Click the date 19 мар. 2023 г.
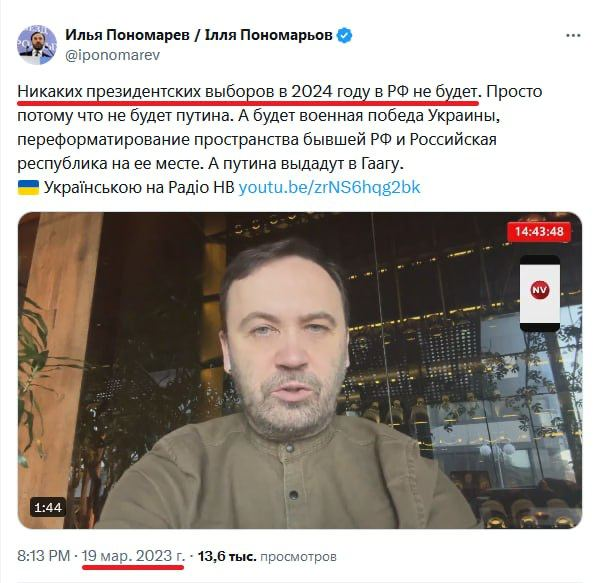 [133, 556]
